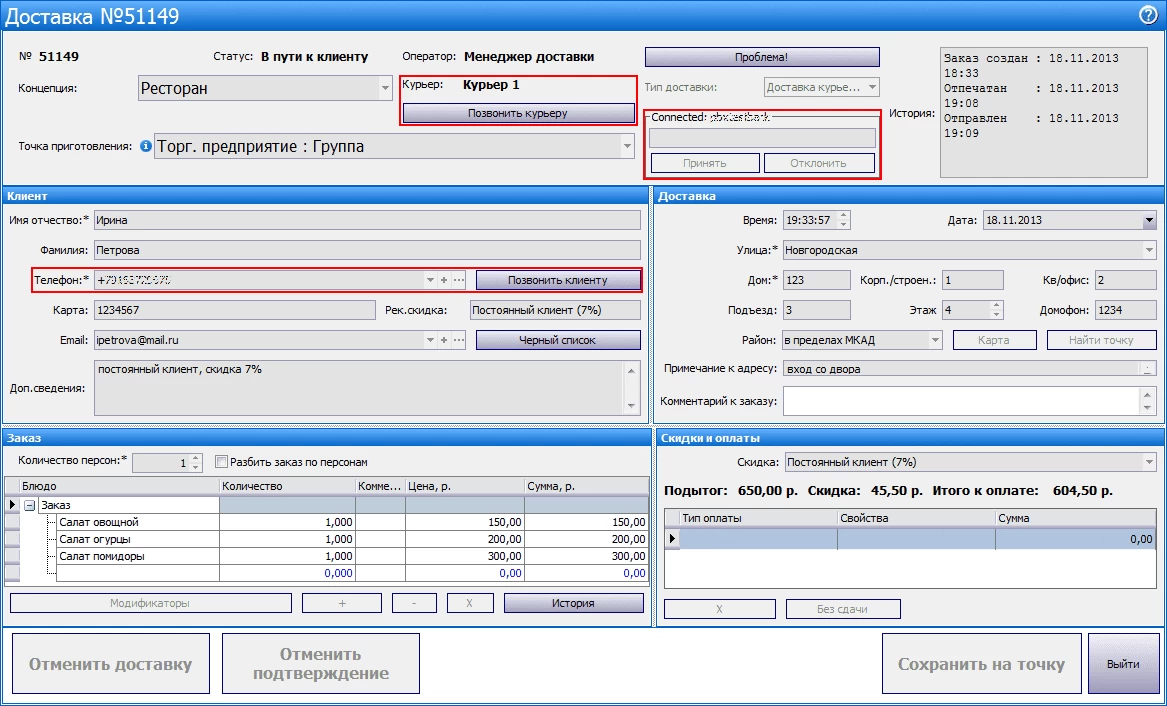Click ellipsis icon next to phone field
Image resolution: width=1167 pixels, height=706 pixels.
(458, 280)
